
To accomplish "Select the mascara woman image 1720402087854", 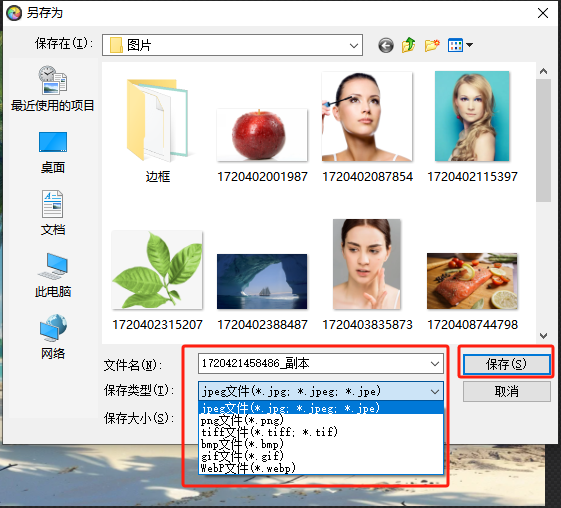I will click(367, 128).
